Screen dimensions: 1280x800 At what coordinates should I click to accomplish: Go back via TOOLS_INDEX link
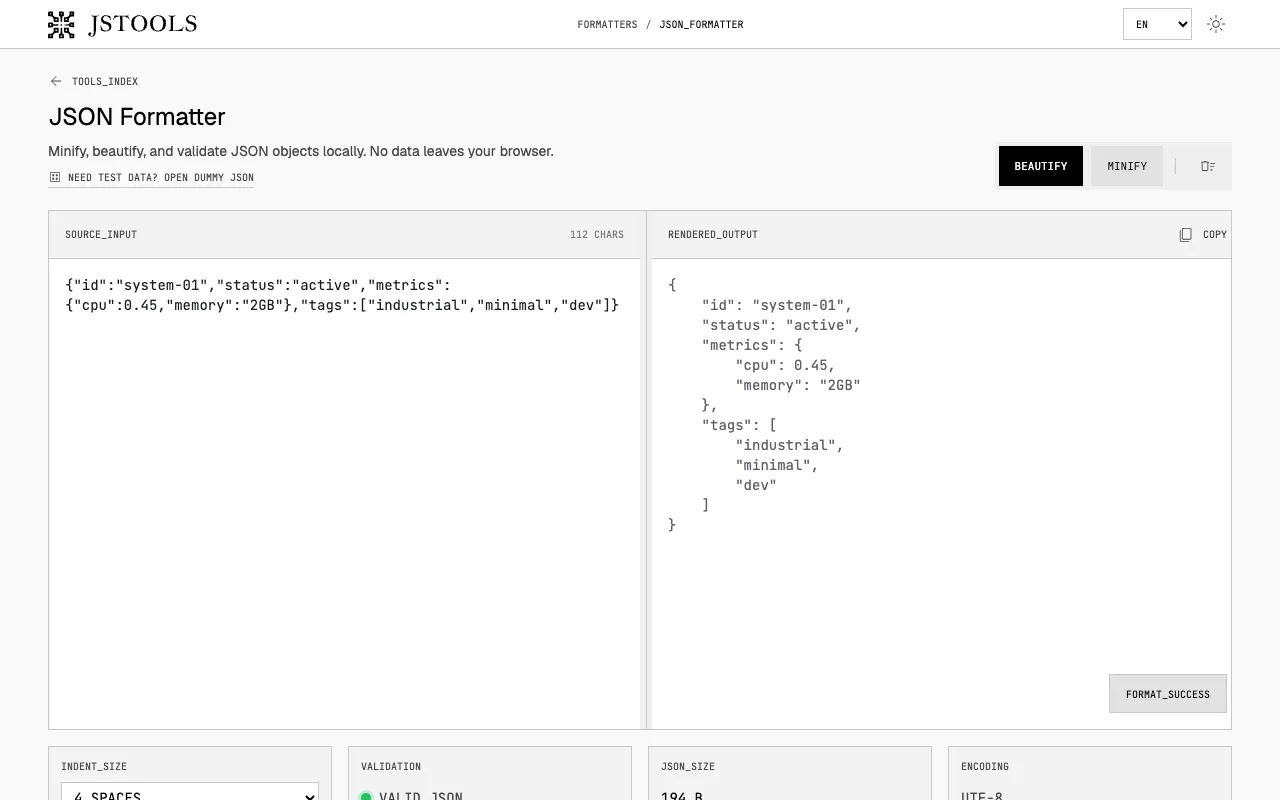(x=105, y=81)
